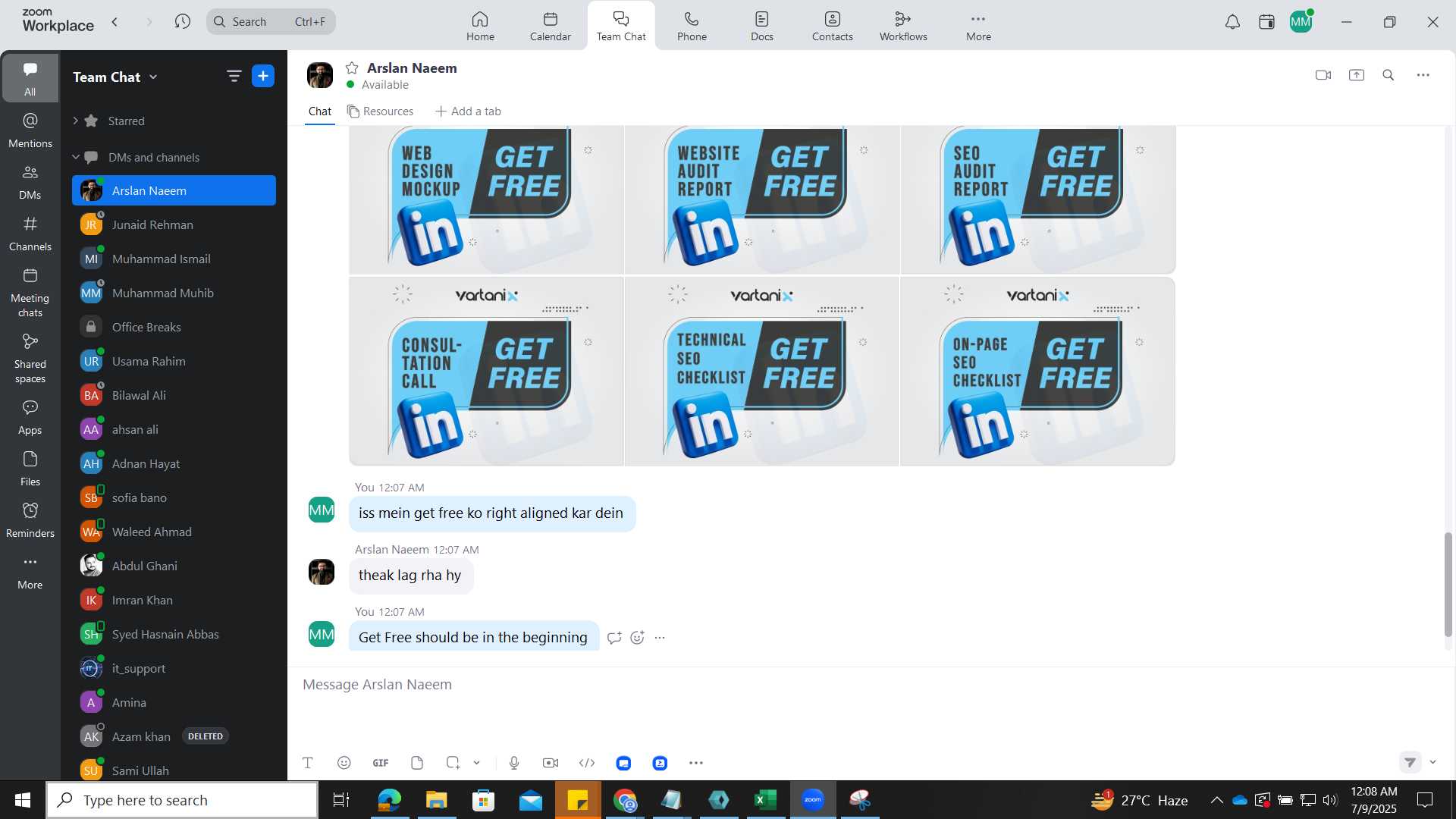Open chat with Junaid Rehman
Image resolution: width=1456 pixels, height=819 pixels.
click(174, 224)
